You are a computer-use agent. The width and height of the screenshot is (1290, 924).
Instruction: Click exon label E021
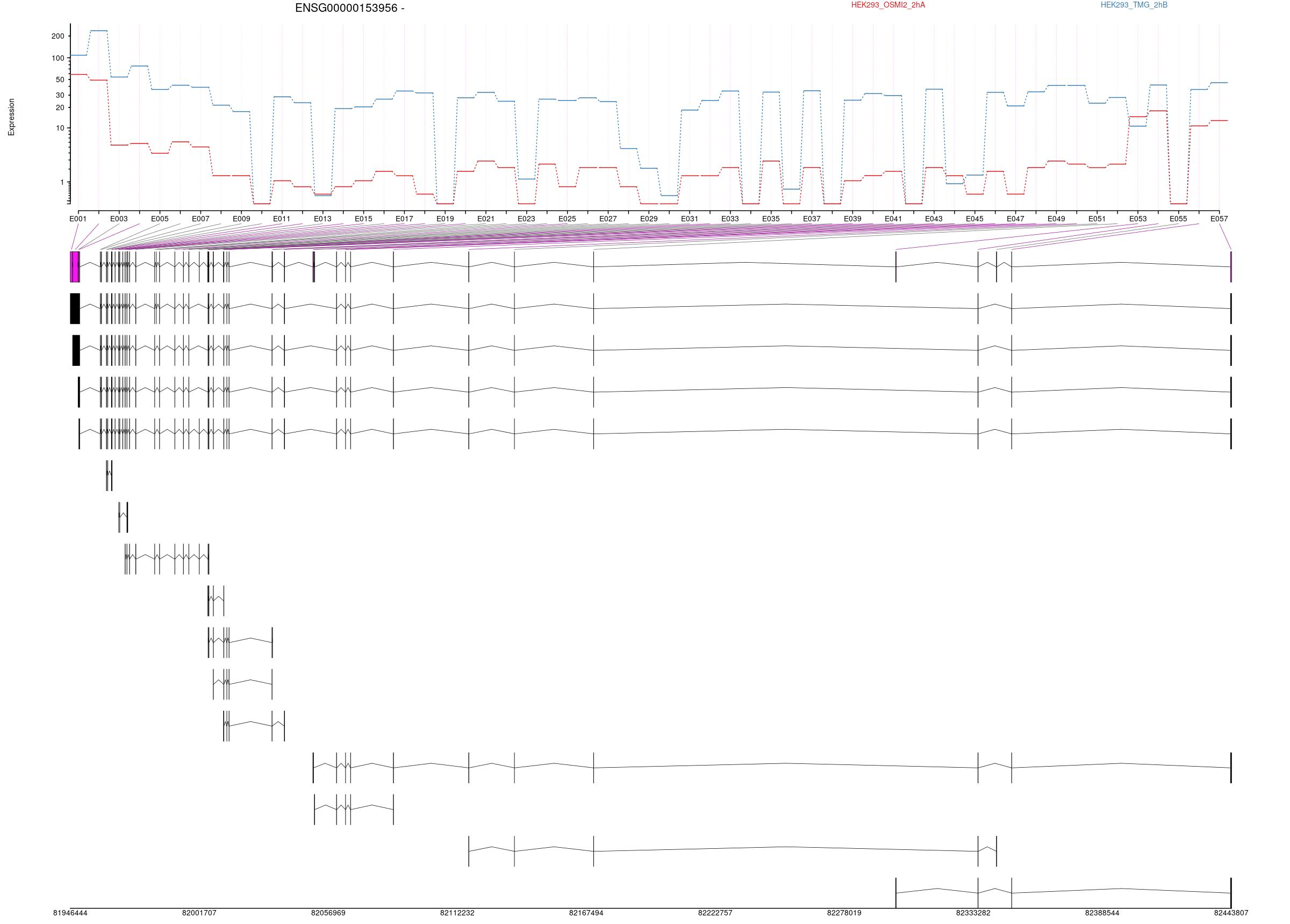click(x=486, y=219)
